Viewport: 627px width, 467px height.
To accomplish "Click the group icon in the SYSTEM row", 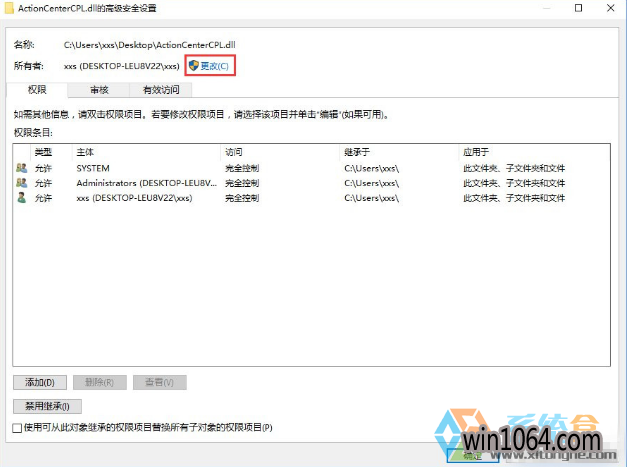I will click(22, 168).
